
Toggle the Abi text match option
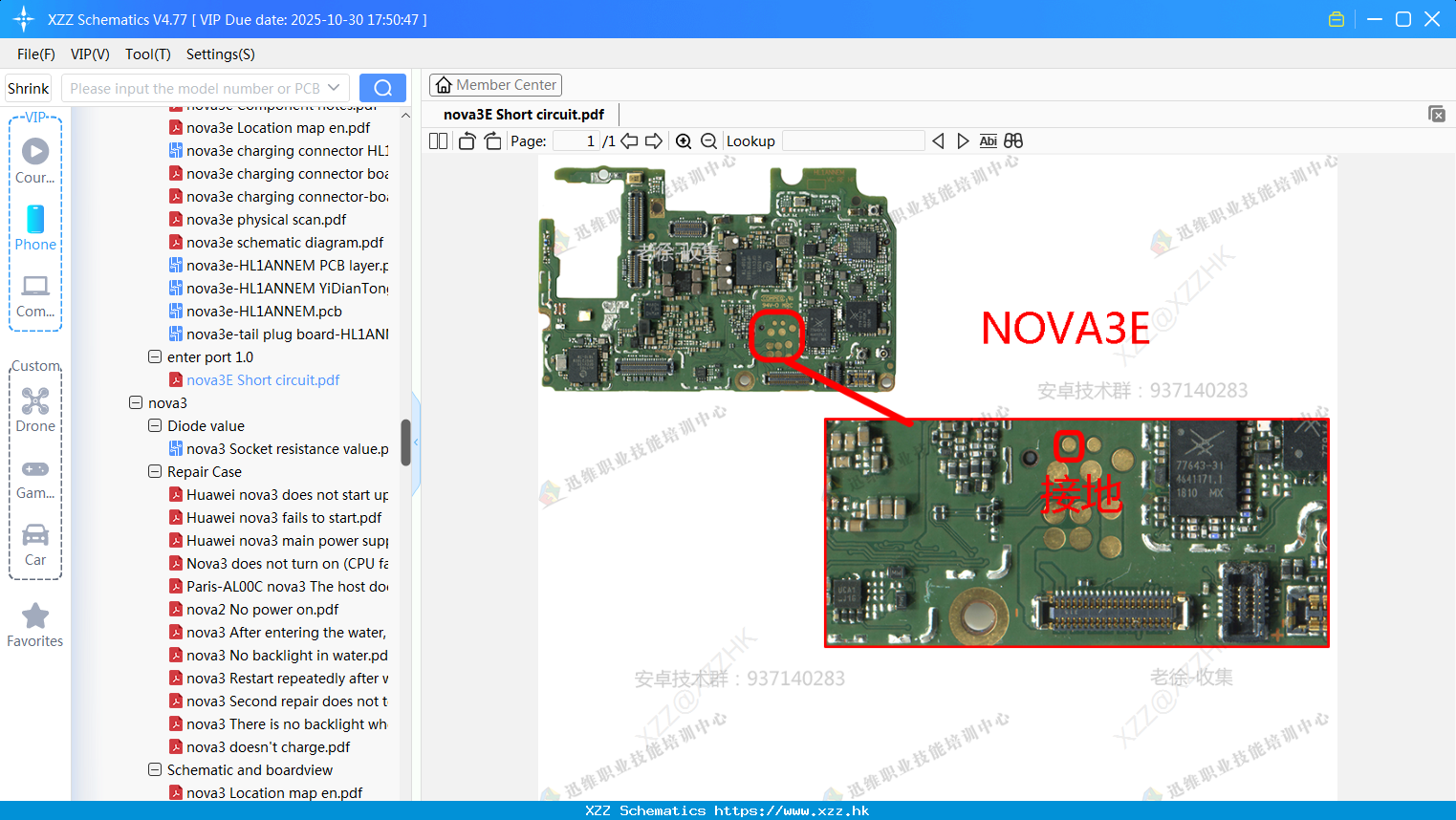[989, 141]
